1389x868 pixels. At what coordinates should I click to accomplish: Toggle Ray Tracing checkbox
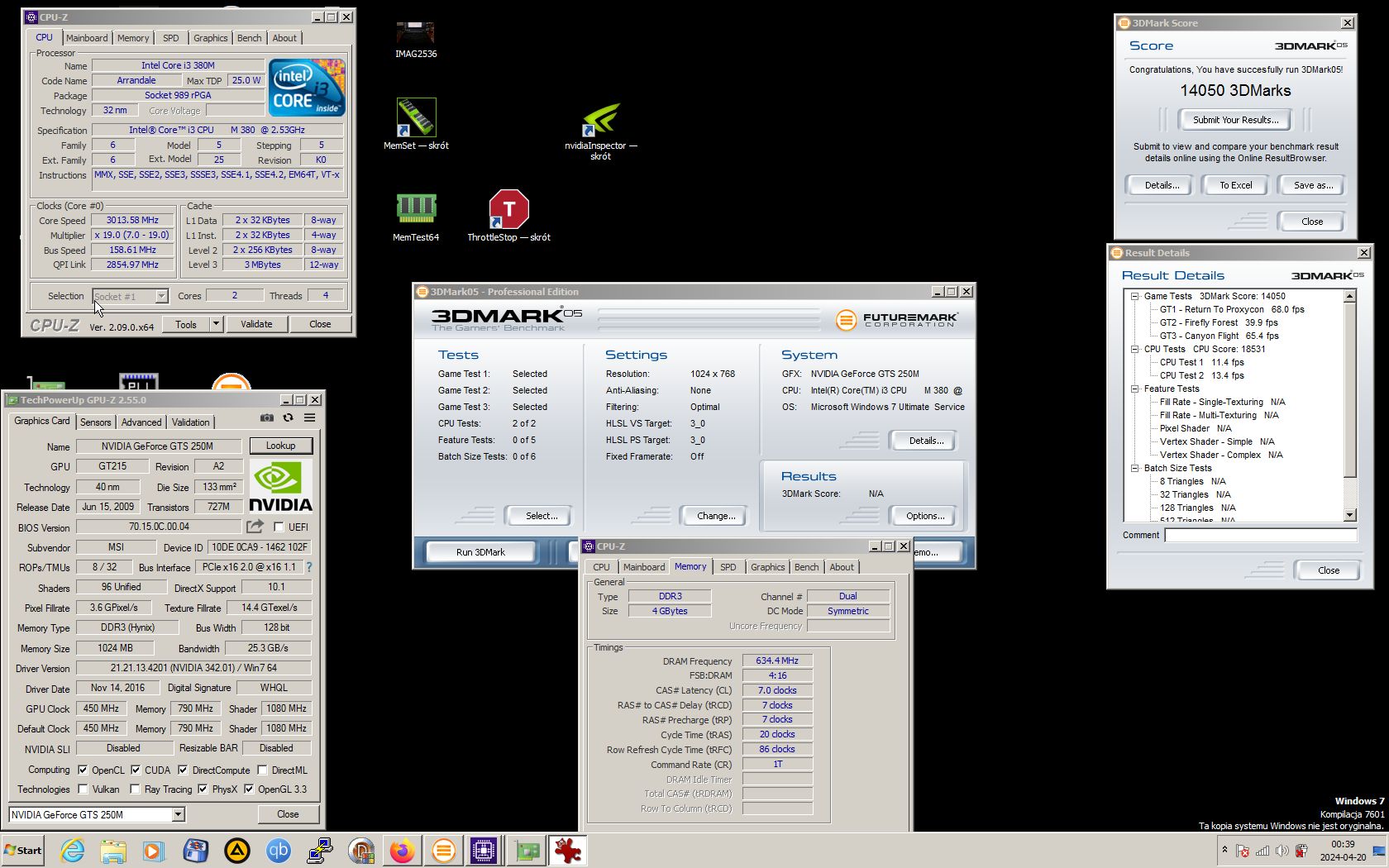(135, 789)
